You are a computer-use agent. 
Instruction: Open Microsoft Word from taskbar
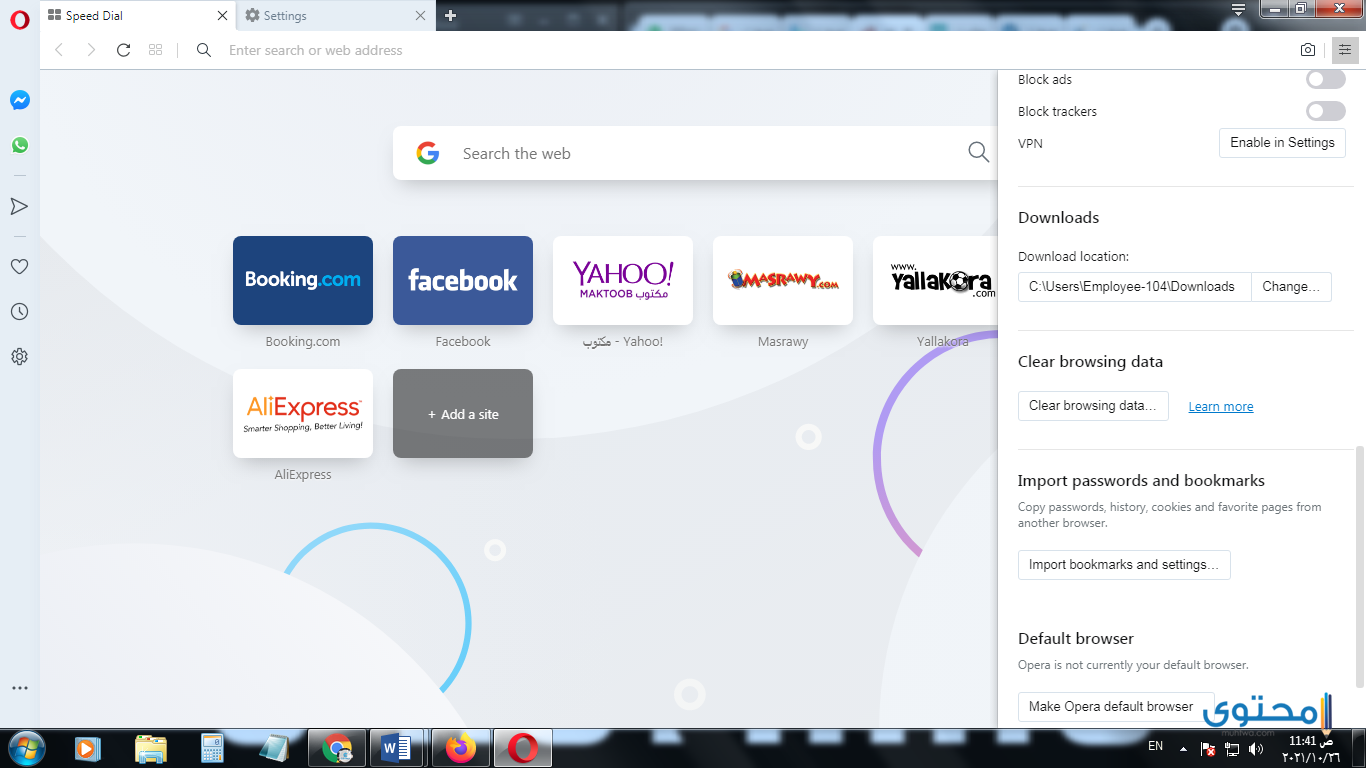coord(397,748)
